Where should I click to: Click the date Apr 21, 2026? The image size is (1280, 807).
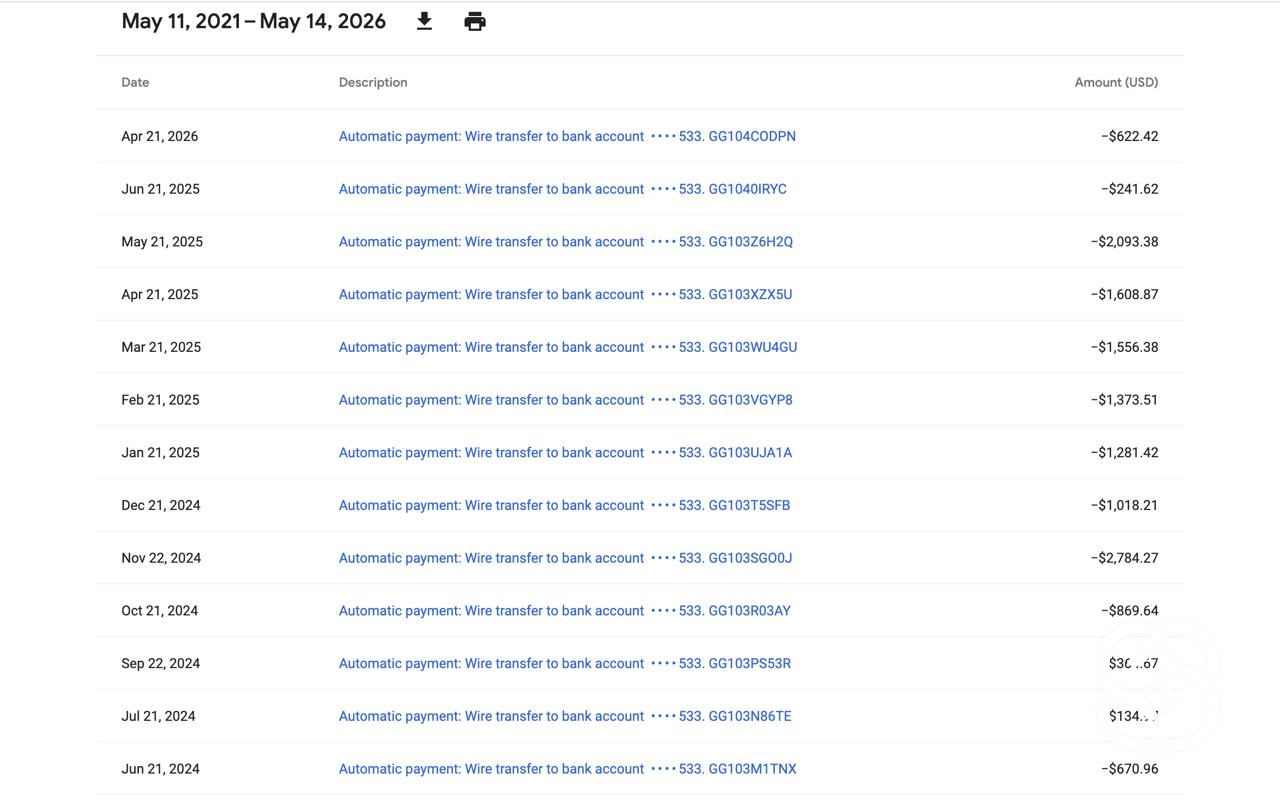click(x=160, y=136)
